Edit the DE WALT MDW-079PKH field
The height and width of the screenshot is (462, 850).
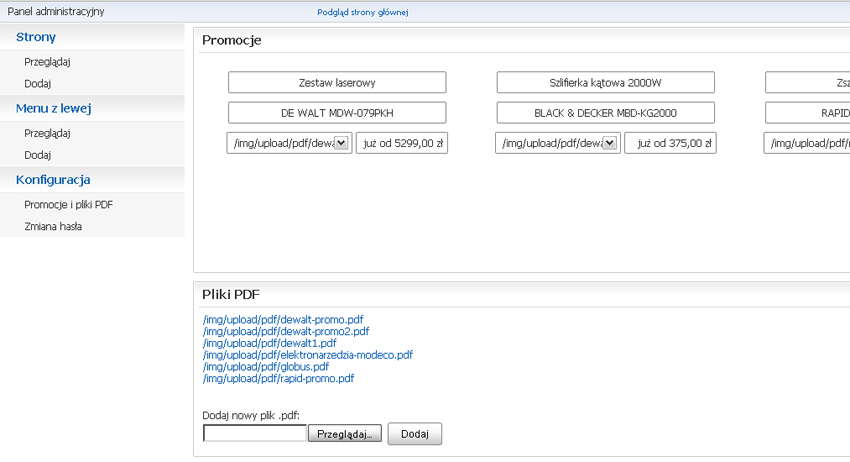[337, 113]
